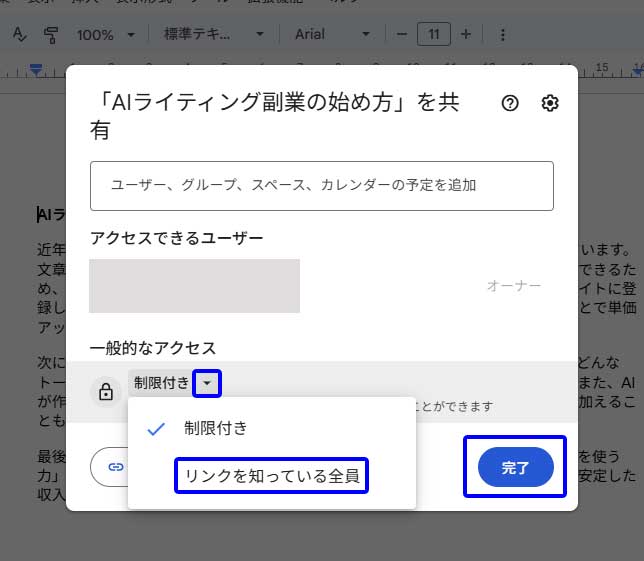Screen dimensions: 644x561
Task: Open the share dialog help icon
Action: point(510,103)
